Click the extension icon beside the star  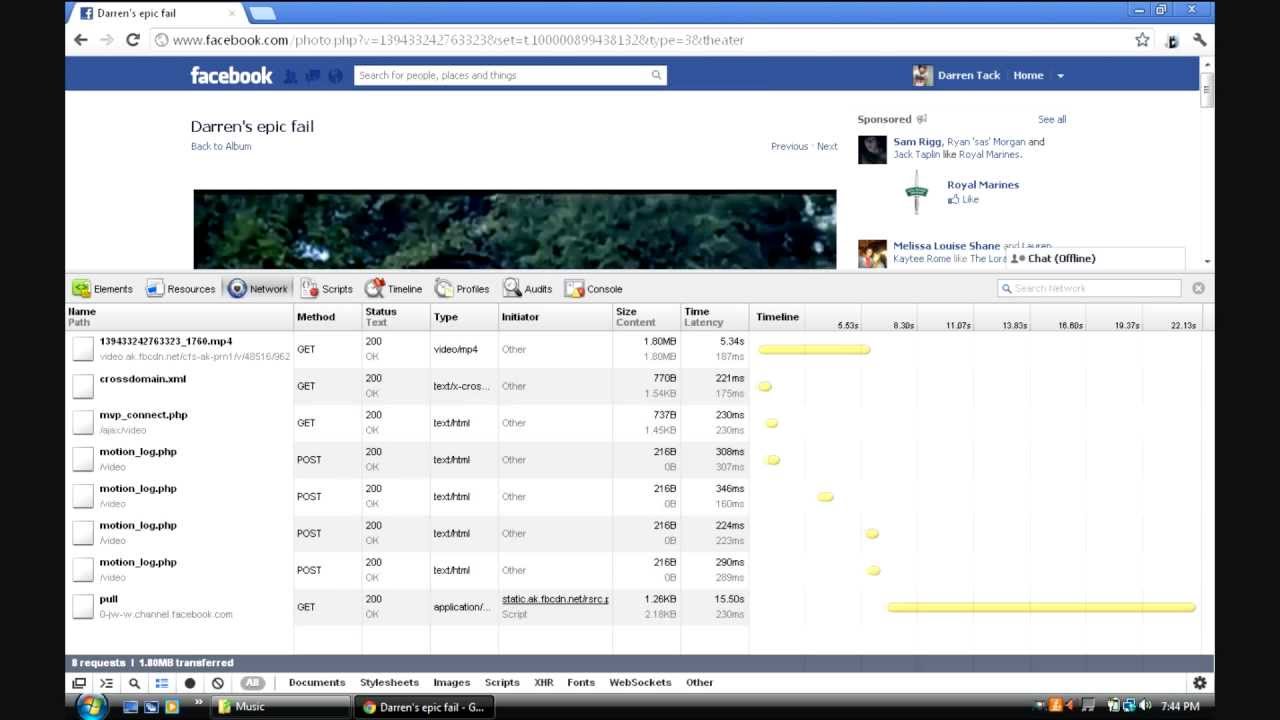(x=1172, y=40)
